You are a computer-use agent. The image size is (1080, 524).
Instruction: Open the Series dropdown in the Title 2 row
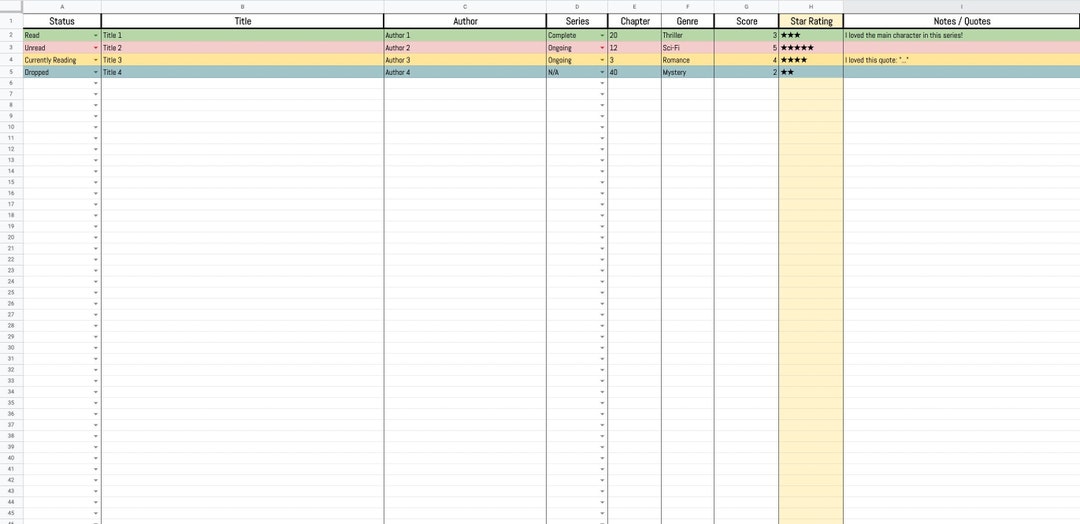tap(602, 48)
